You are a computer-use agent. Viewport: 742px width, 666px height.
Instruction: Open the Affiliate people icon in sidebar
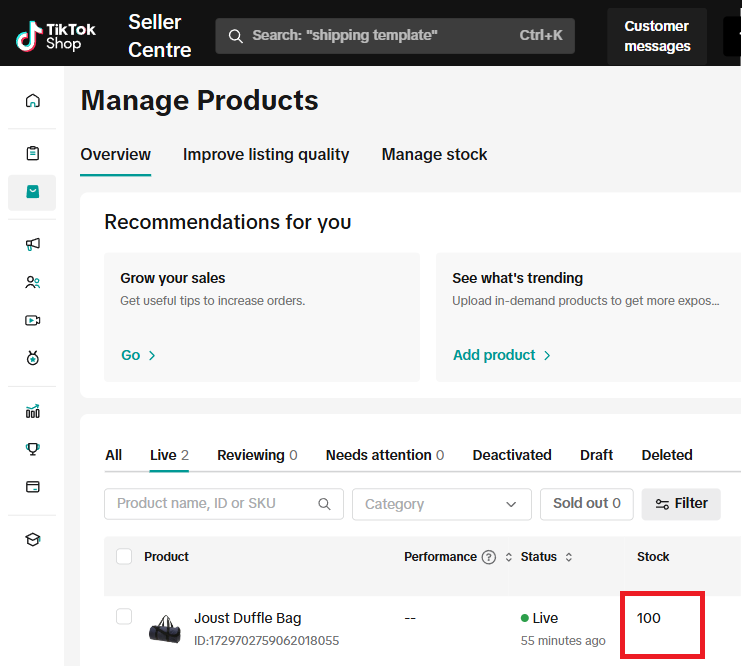33,282
